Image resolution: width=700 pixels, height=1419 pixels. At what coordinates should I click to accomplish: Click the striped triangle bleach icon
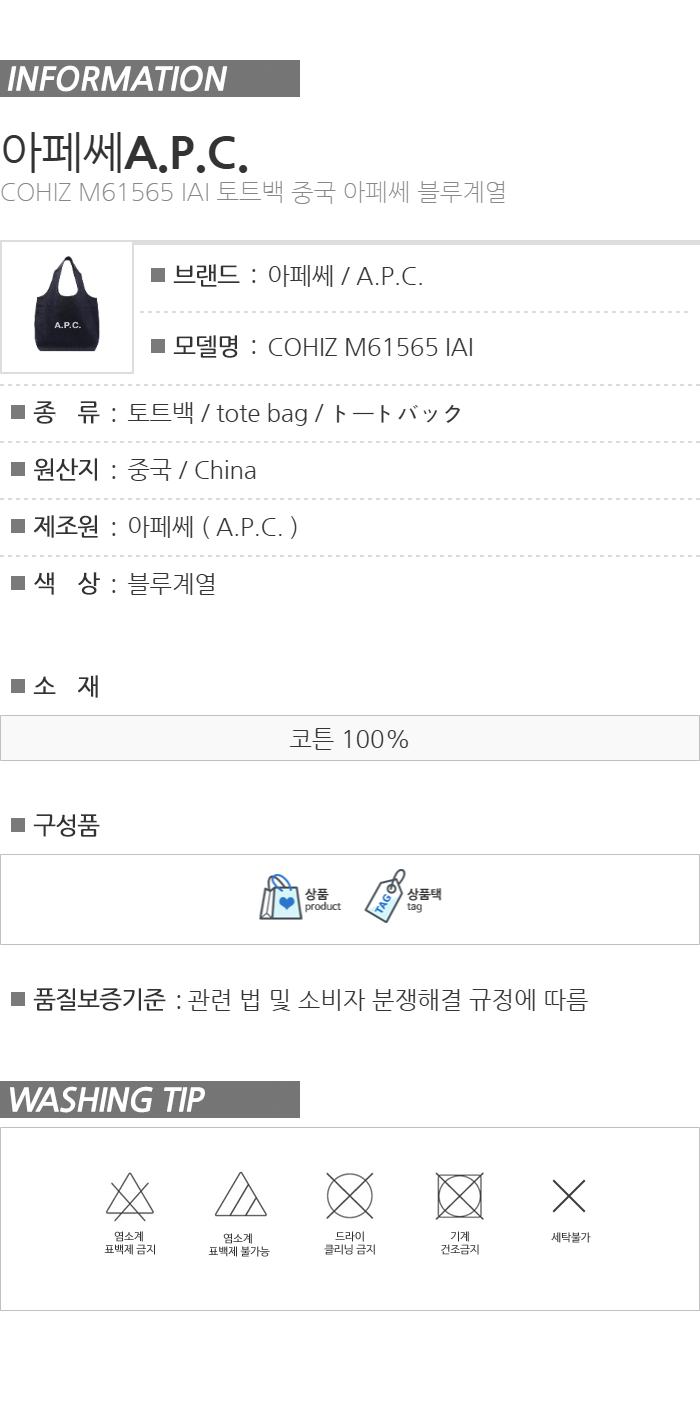coord(239,1194)
